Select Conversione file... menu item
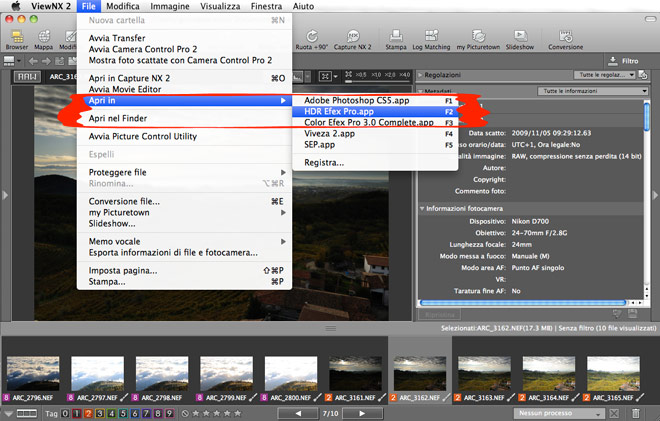 click(184, 201)
